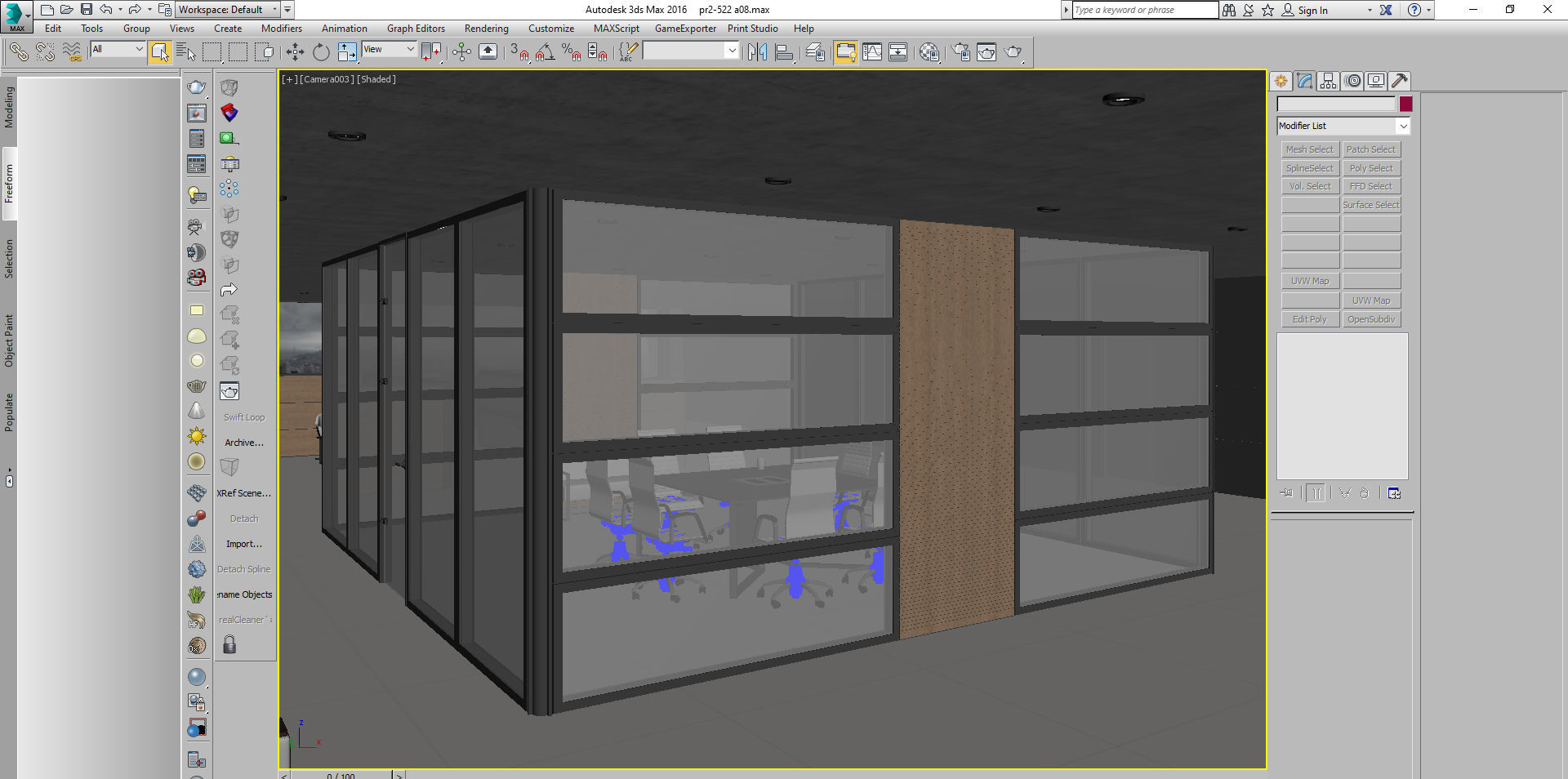The width and height of the screenshot is (1568, 779).
Task: Click the XRef Scene... button
Action: point(244,493)
